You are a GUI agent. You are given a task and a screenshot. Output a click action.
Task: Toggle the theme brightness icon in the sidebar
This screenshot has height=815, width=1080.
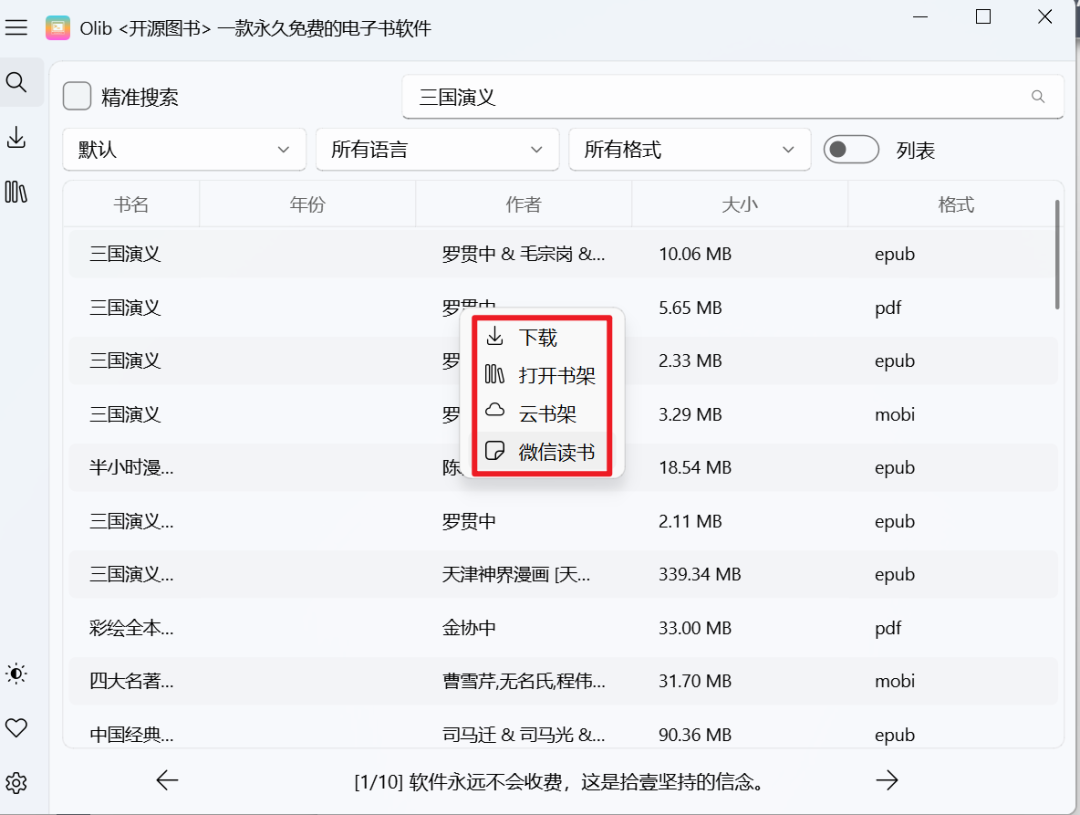click(17, 674)
